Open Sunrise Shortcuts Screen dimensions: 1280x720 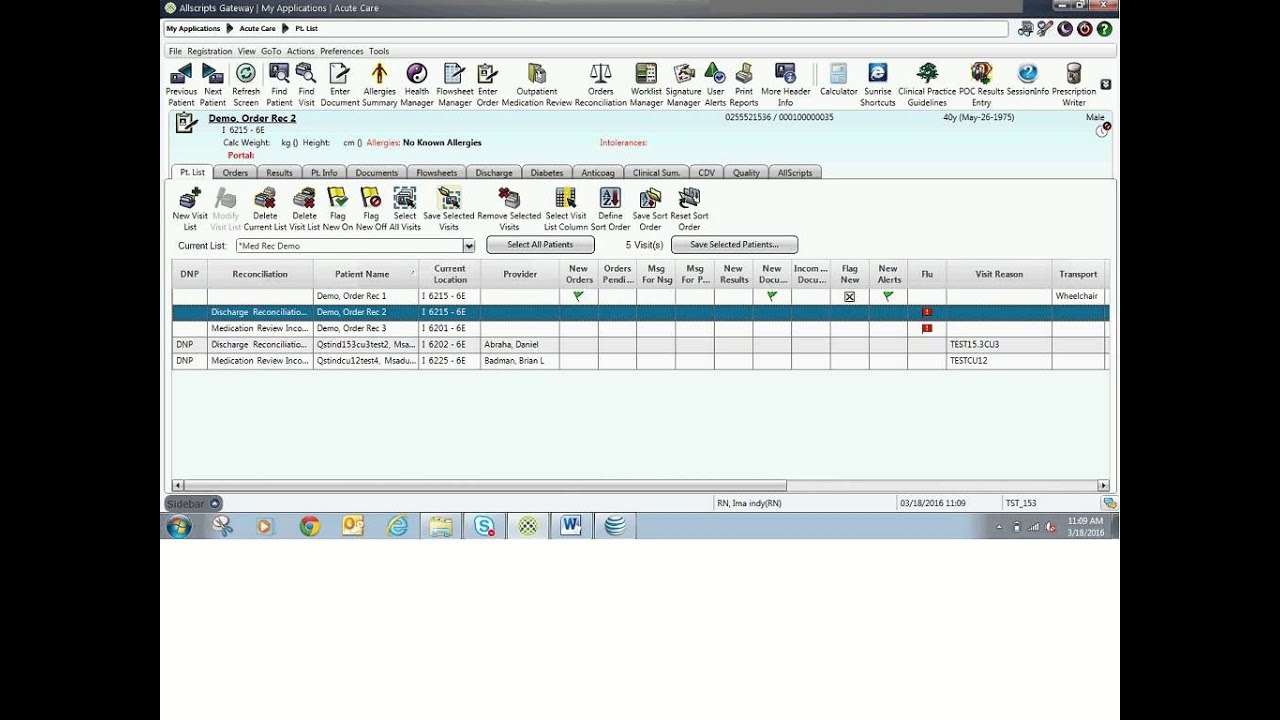878,84
